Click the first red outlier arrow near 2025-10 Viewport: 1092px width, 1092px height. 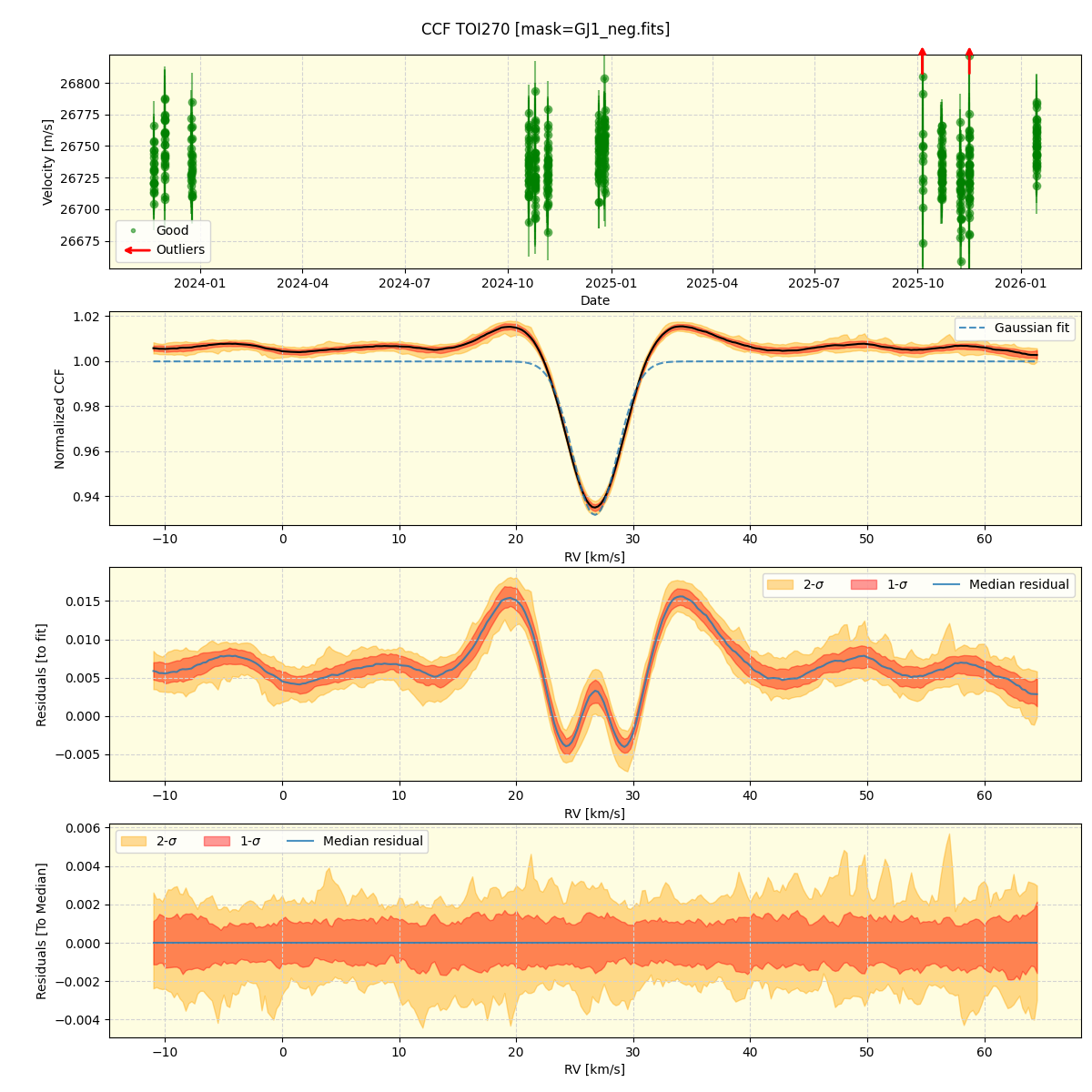(923, 61)
